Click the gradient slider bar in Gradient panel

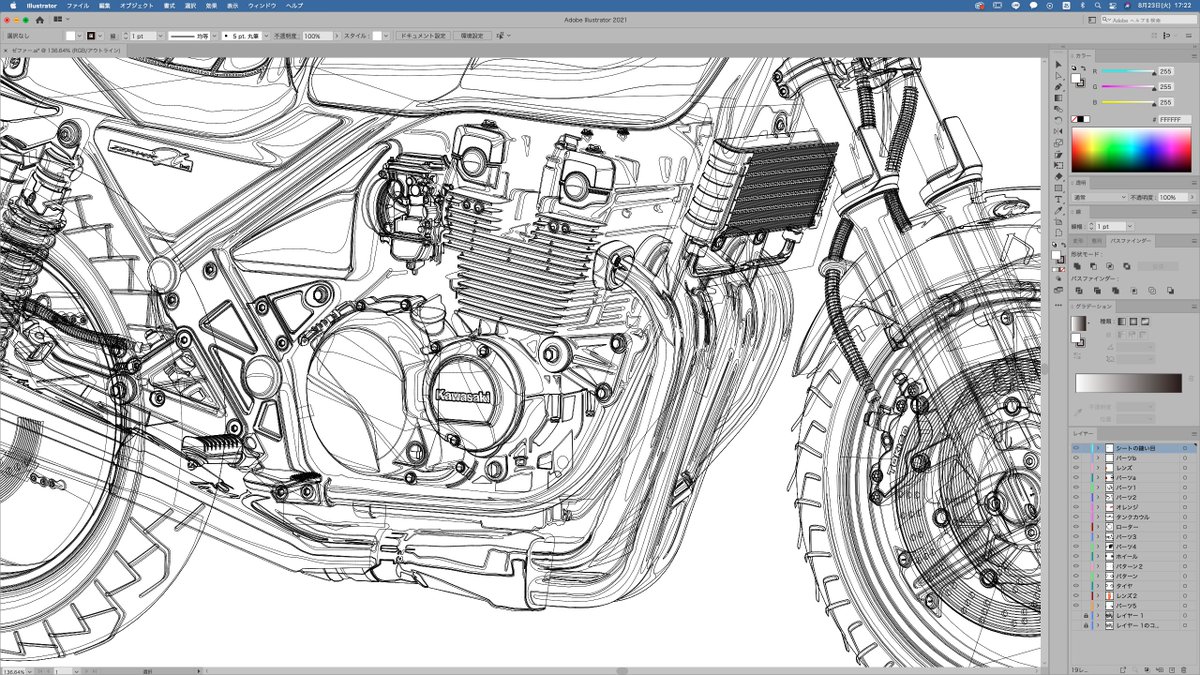pyautogui.click(x=1128, y=384)
